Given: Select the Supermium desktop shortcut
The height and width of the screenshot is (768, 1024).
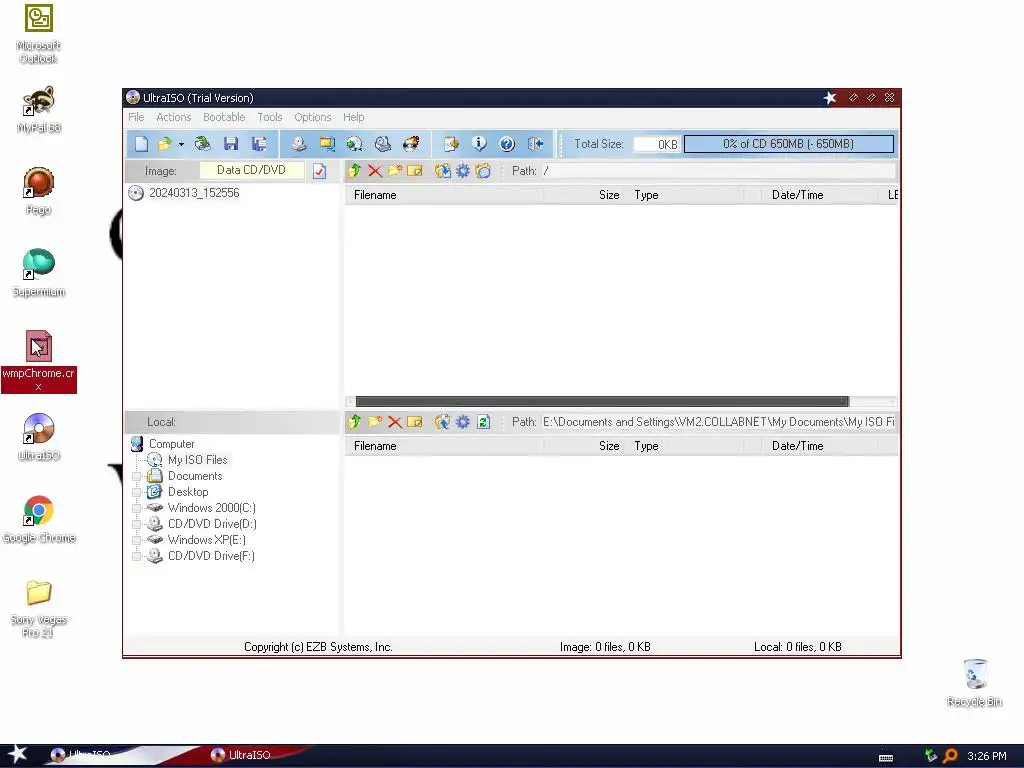Looking at the screenshot, I should coord(39,272).
